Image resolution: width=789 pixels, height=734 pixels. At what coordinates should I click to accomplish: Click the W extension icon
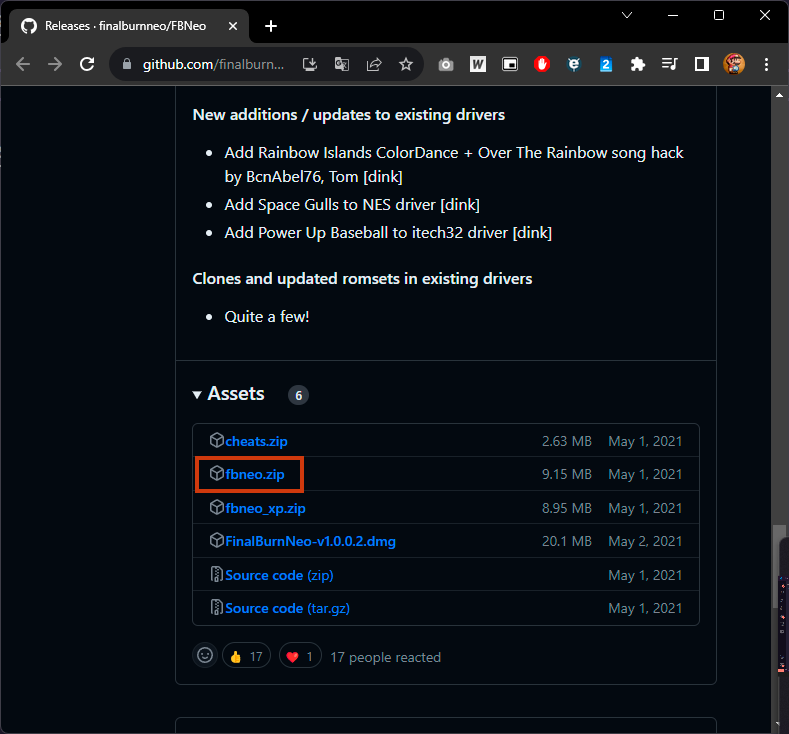coord(478,64)
